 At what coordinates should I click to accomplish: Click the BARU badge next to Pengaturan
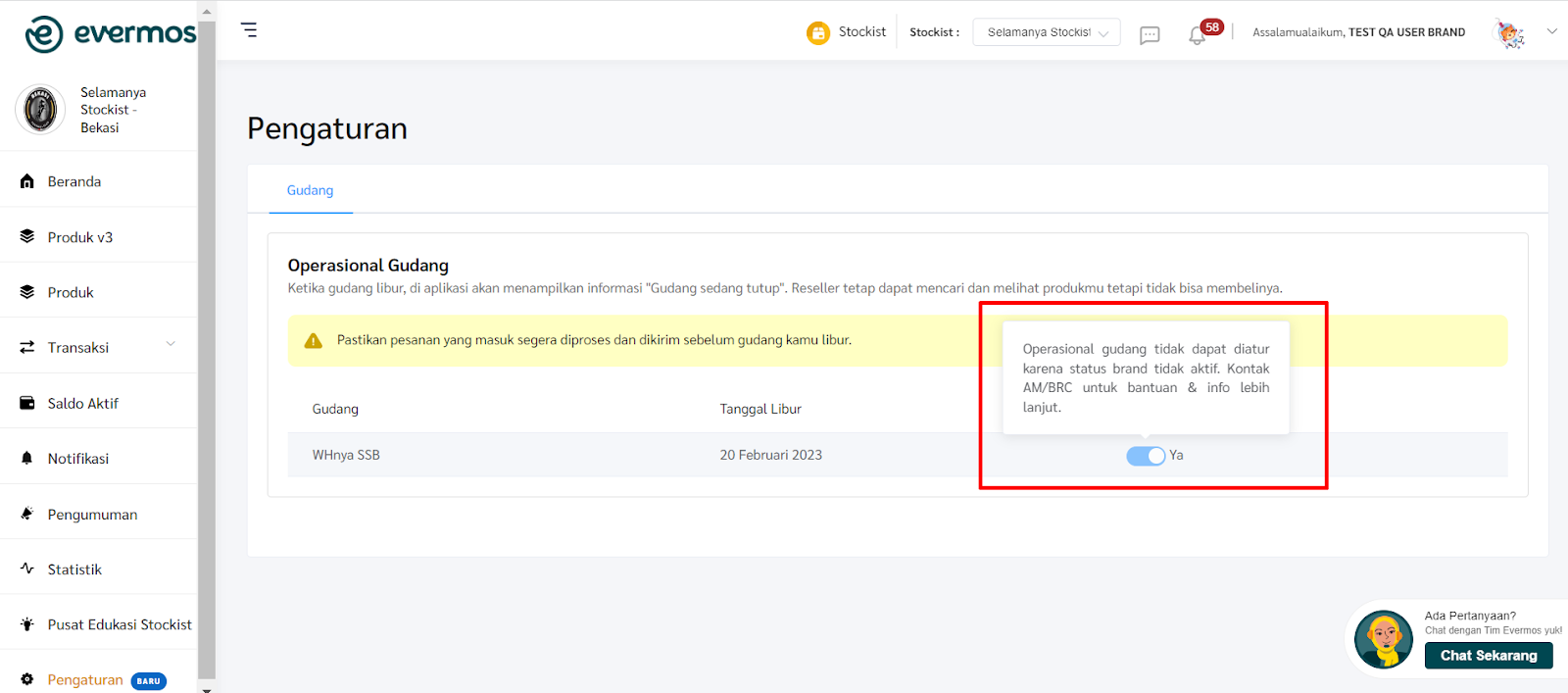(x=149, y=680)
